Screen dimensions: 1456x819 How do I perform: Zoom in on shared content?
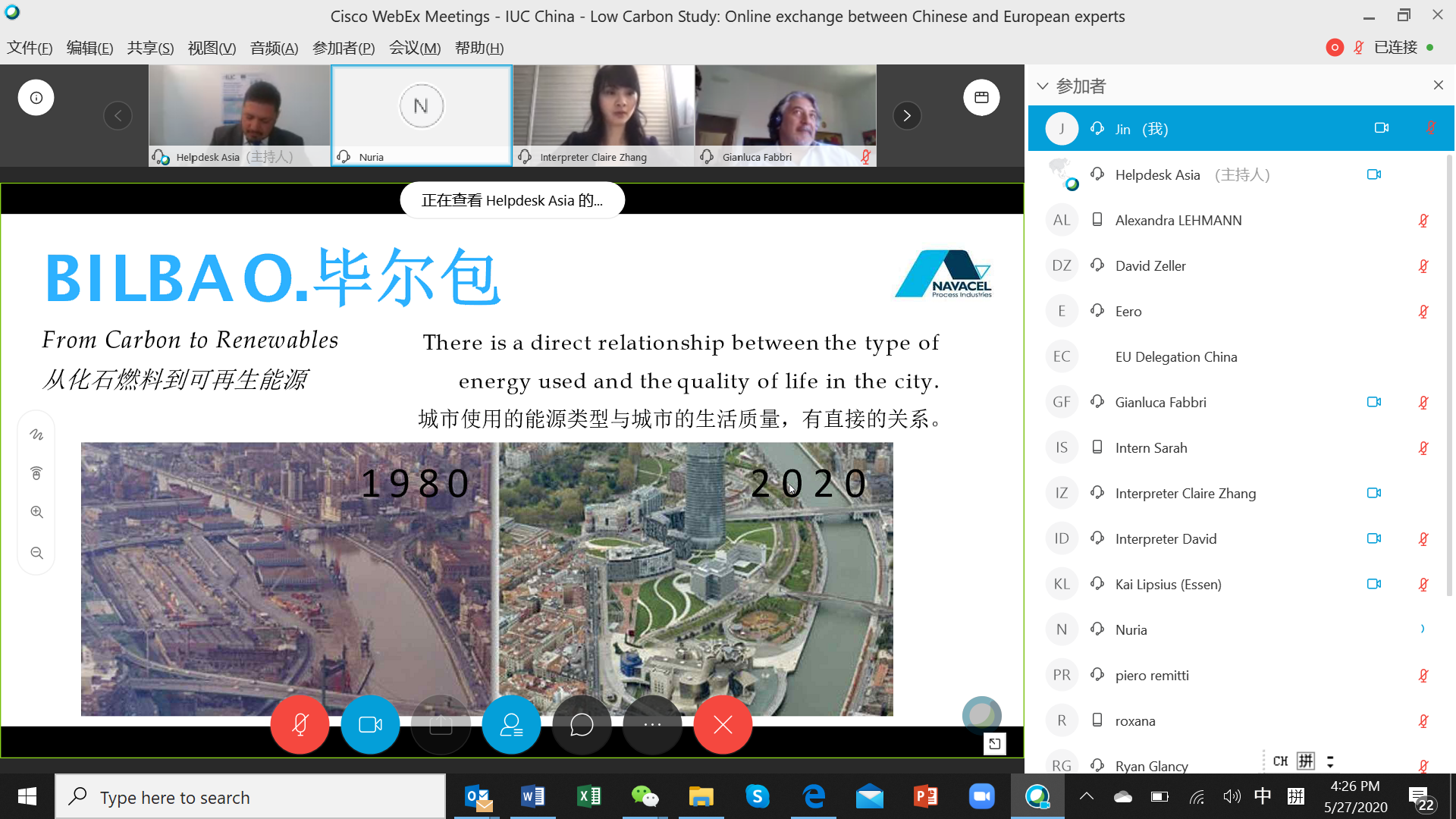coord(36,513)
